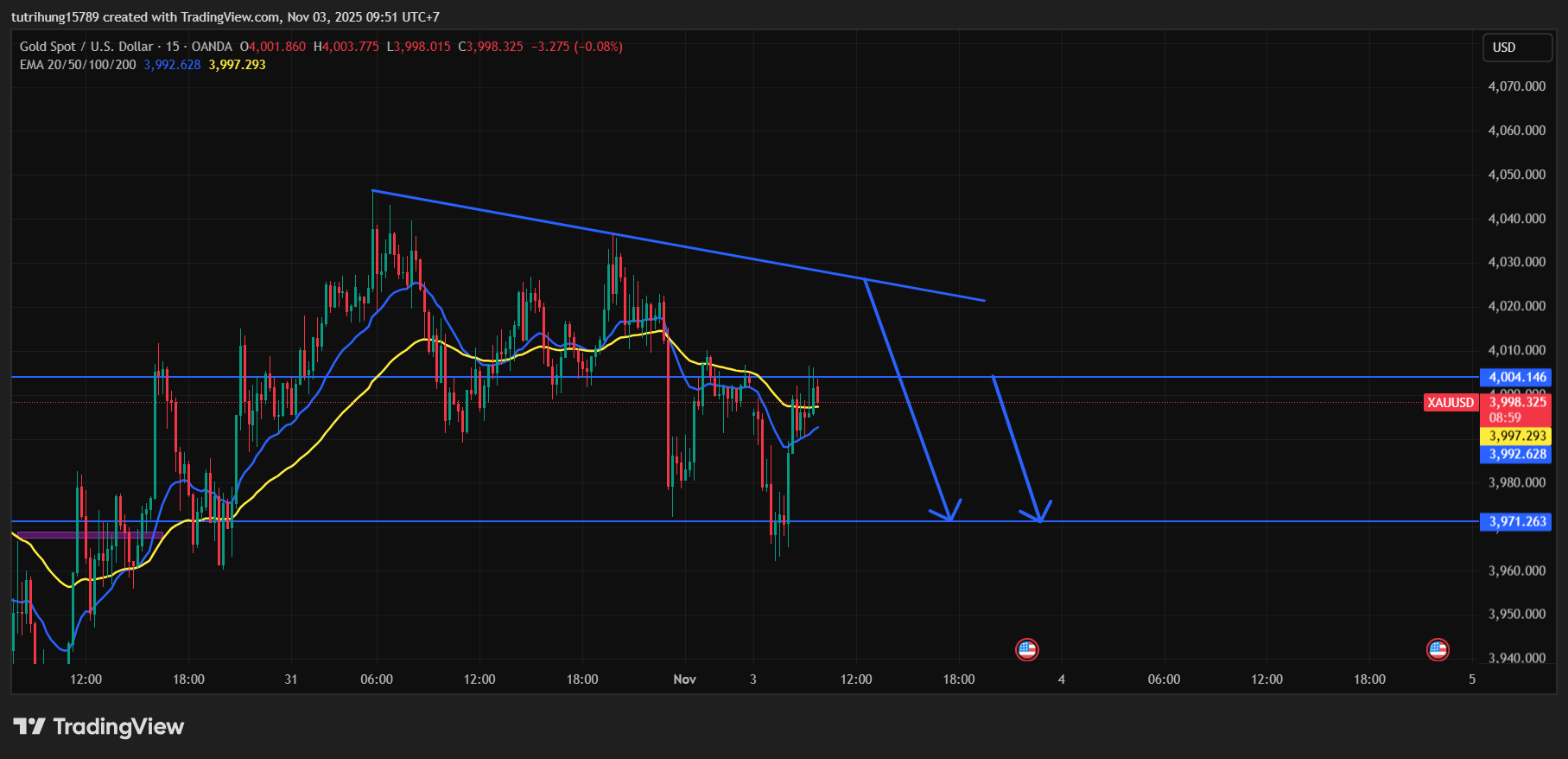The height and width of the screenshot is (759, 1568).
Task: Open the USD currency selector
Action: point(1516,48)
